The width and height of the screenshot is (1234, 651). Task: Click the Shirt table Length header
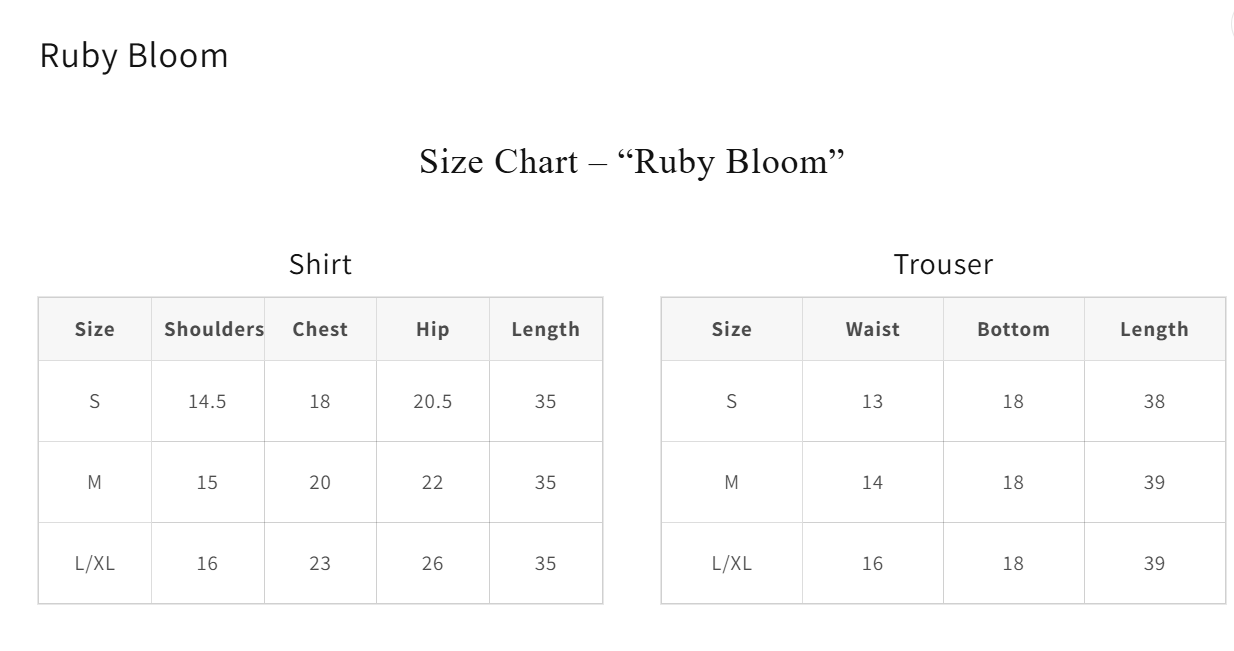pos(545,329)
